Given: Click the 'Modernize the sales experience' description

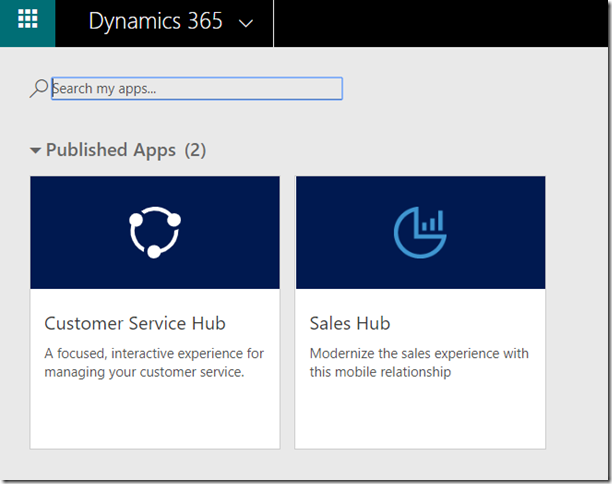Looking at the screenshot, I should (419, 363).
